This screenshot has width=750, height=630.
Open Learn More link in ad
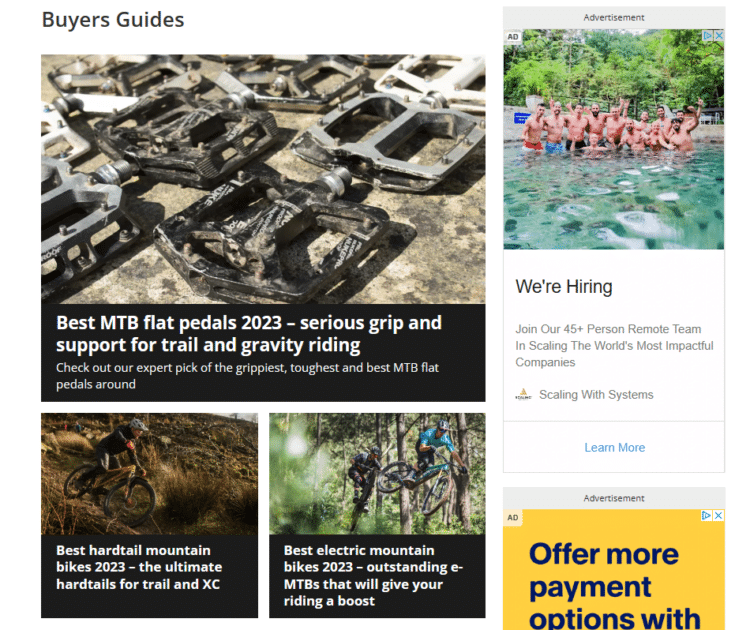coord(615,448)
